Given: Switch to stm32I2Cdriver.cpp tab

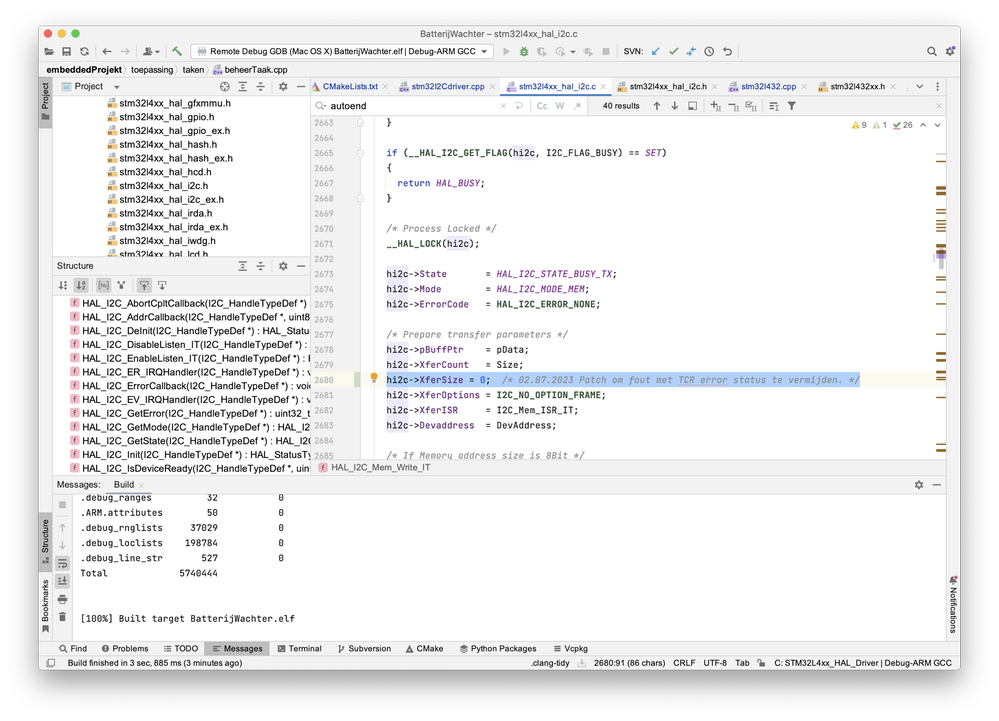Looking at the screenshot, I should pos(448,87).
